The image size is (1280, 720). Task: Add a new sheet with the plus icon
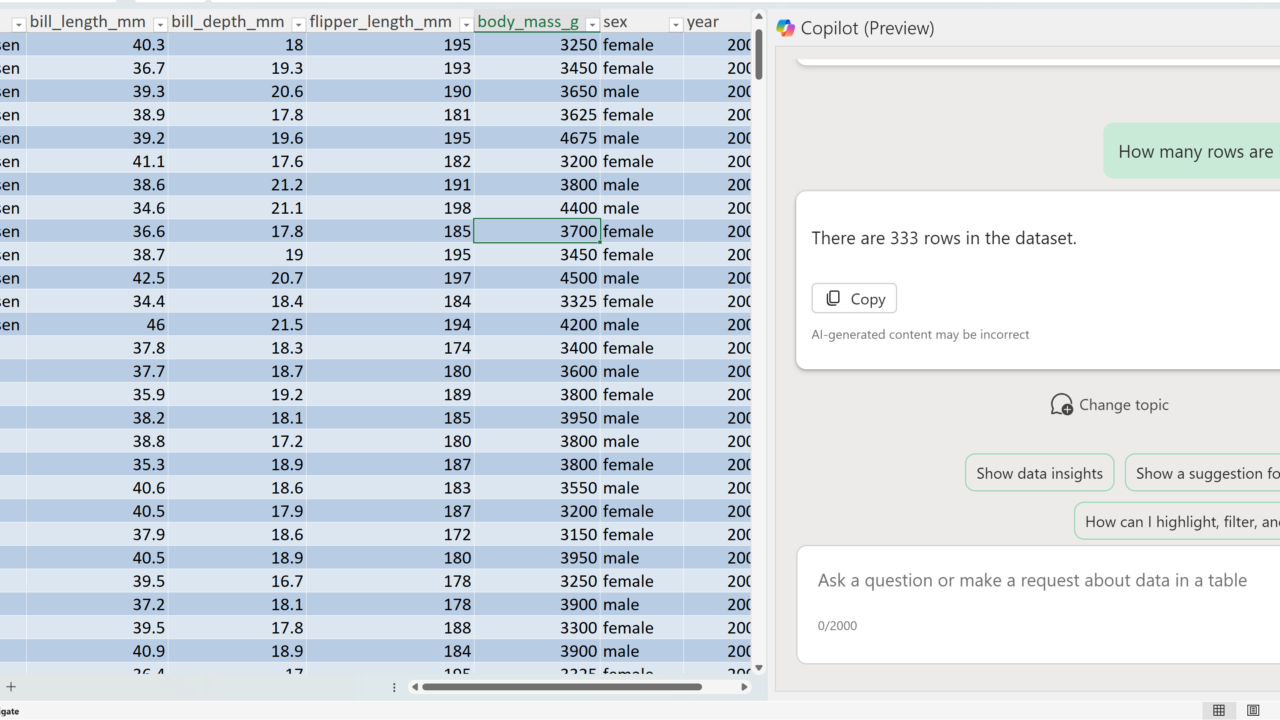[11, 687]
